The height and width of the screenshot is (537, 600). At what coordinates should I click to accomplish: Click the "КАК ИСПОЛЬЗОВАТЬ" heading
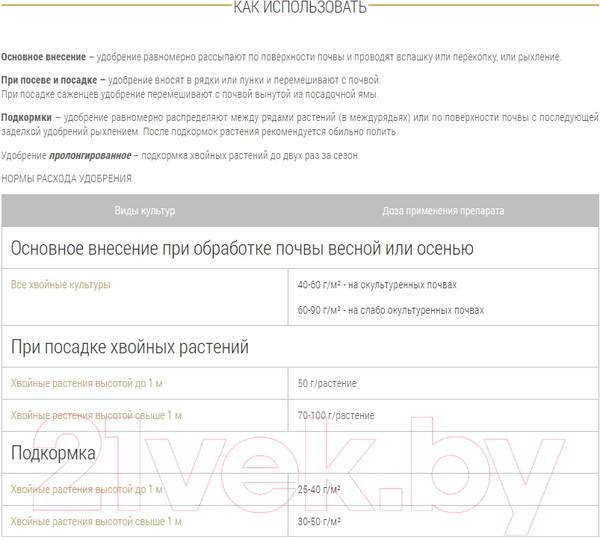(x=299, y=9)
